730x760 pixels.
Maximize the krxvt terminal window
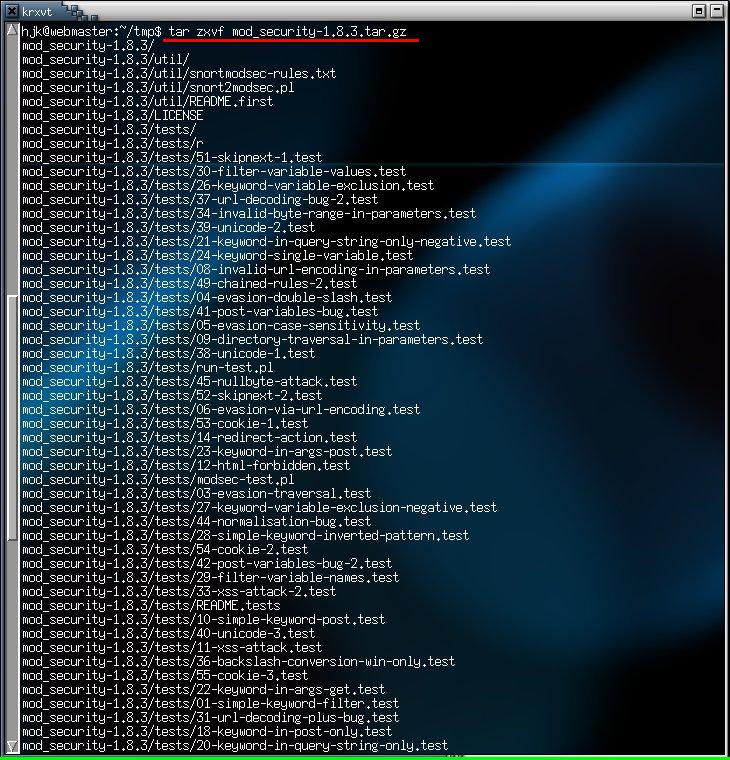click(700, 10)
